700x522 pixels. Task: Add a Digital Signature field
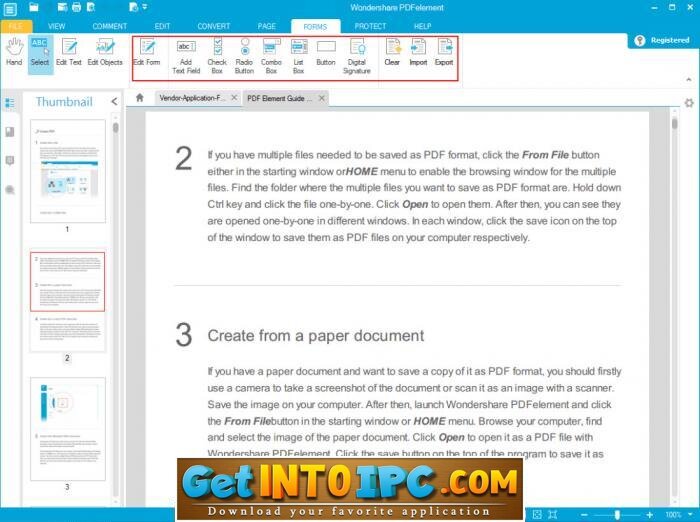(357, 57)
